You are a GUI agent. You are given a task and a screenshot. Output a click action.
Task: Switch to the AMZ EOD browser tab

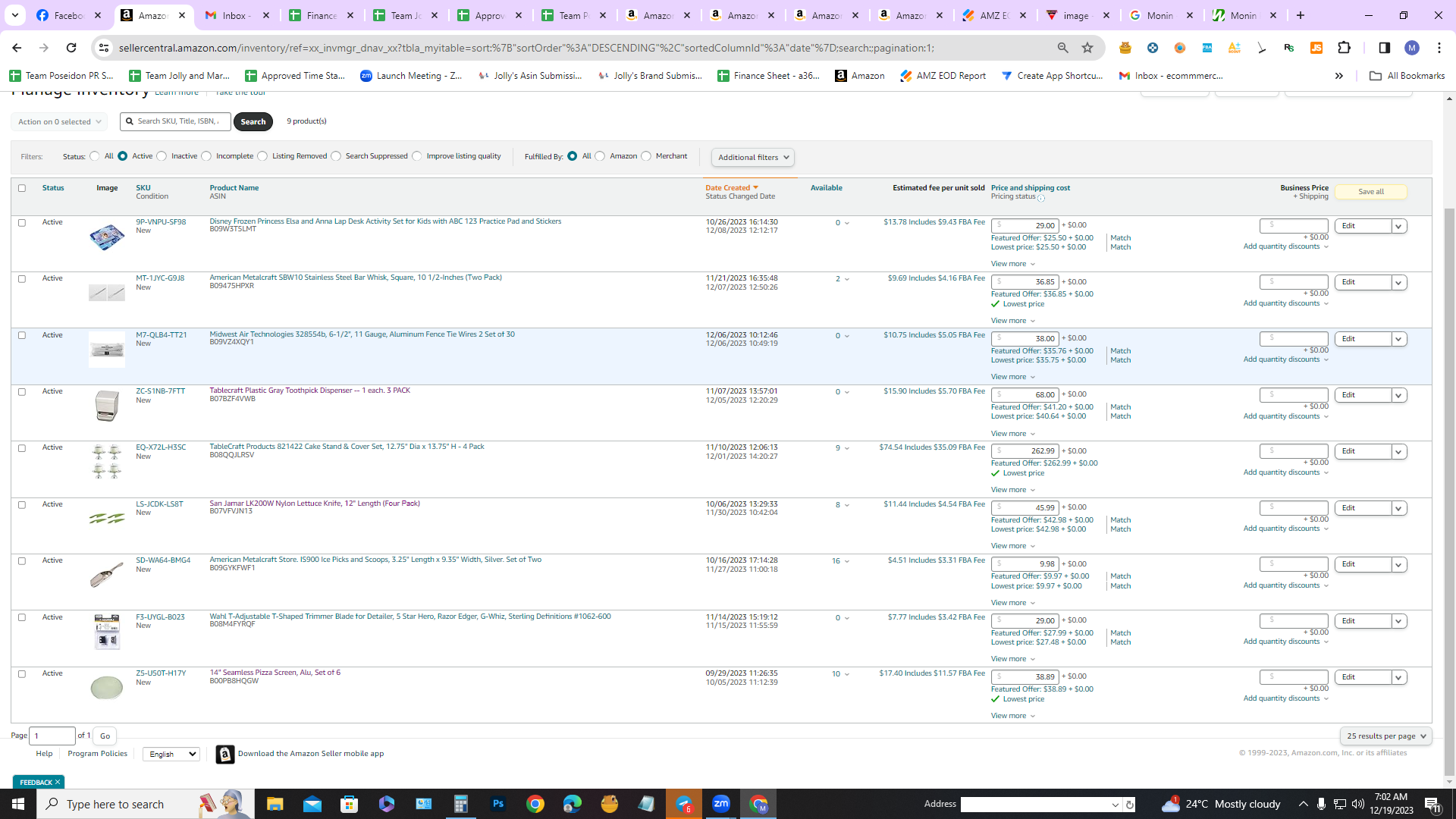[996, 15]
